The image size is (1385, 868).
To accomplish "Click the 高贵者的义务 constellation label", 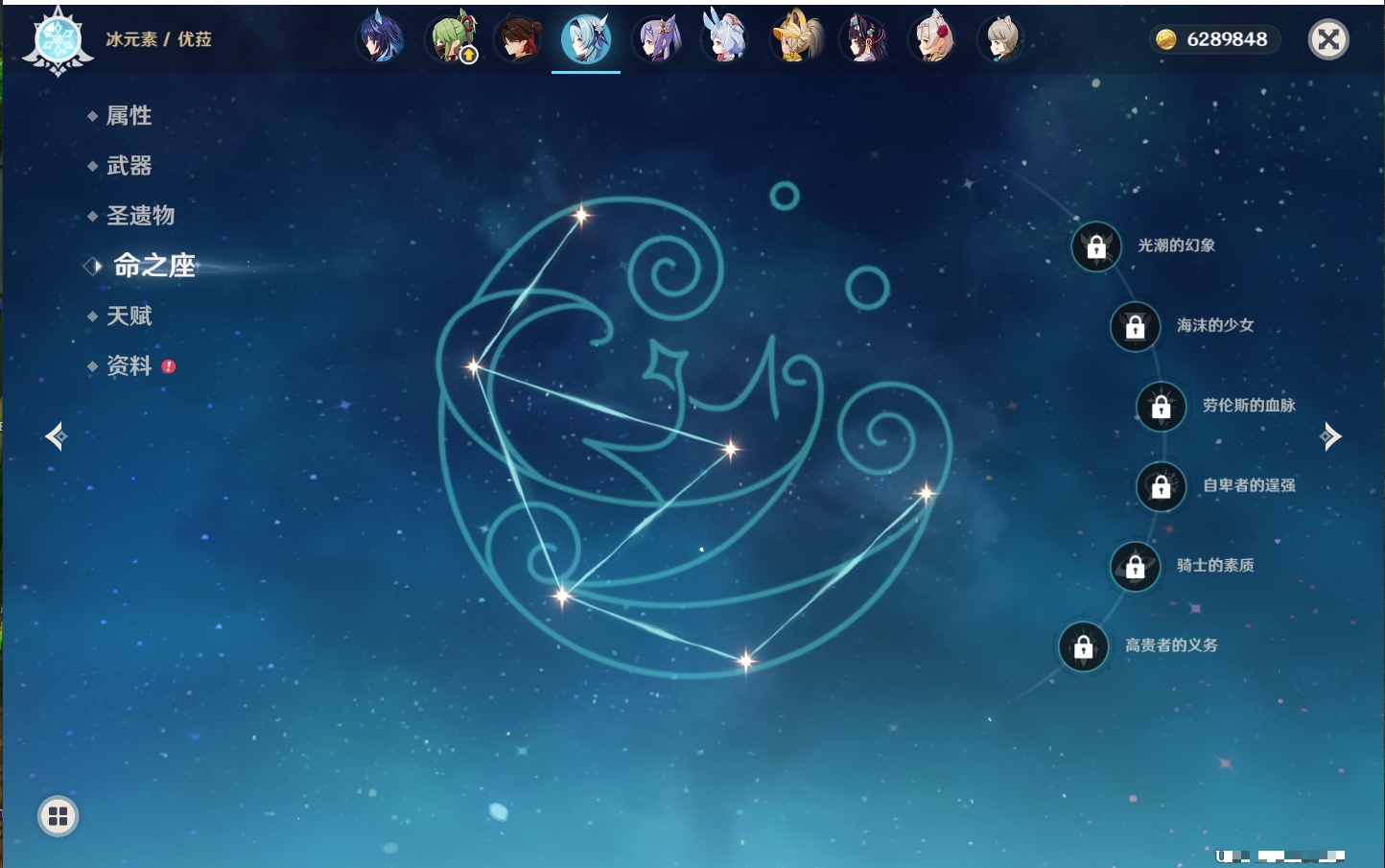I will (1171, 645).
